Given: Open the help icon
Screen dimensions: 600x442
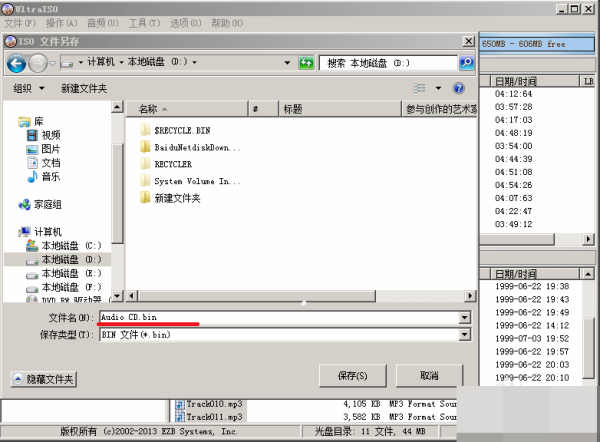Looking at the screenshot, I should (x=458, y=88).
